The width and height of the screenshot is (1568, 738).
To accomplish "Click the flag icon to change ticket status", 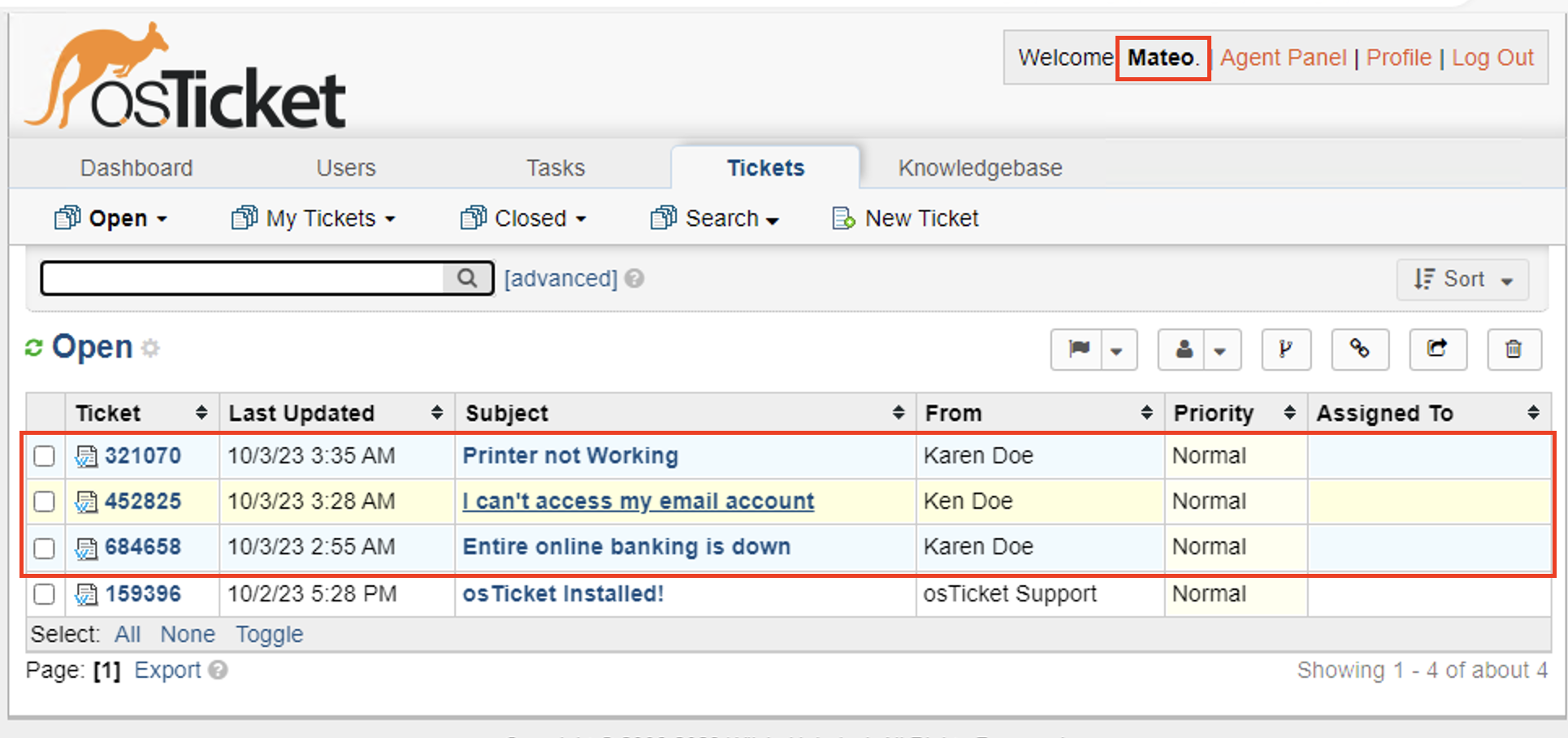I will 1078,349.
